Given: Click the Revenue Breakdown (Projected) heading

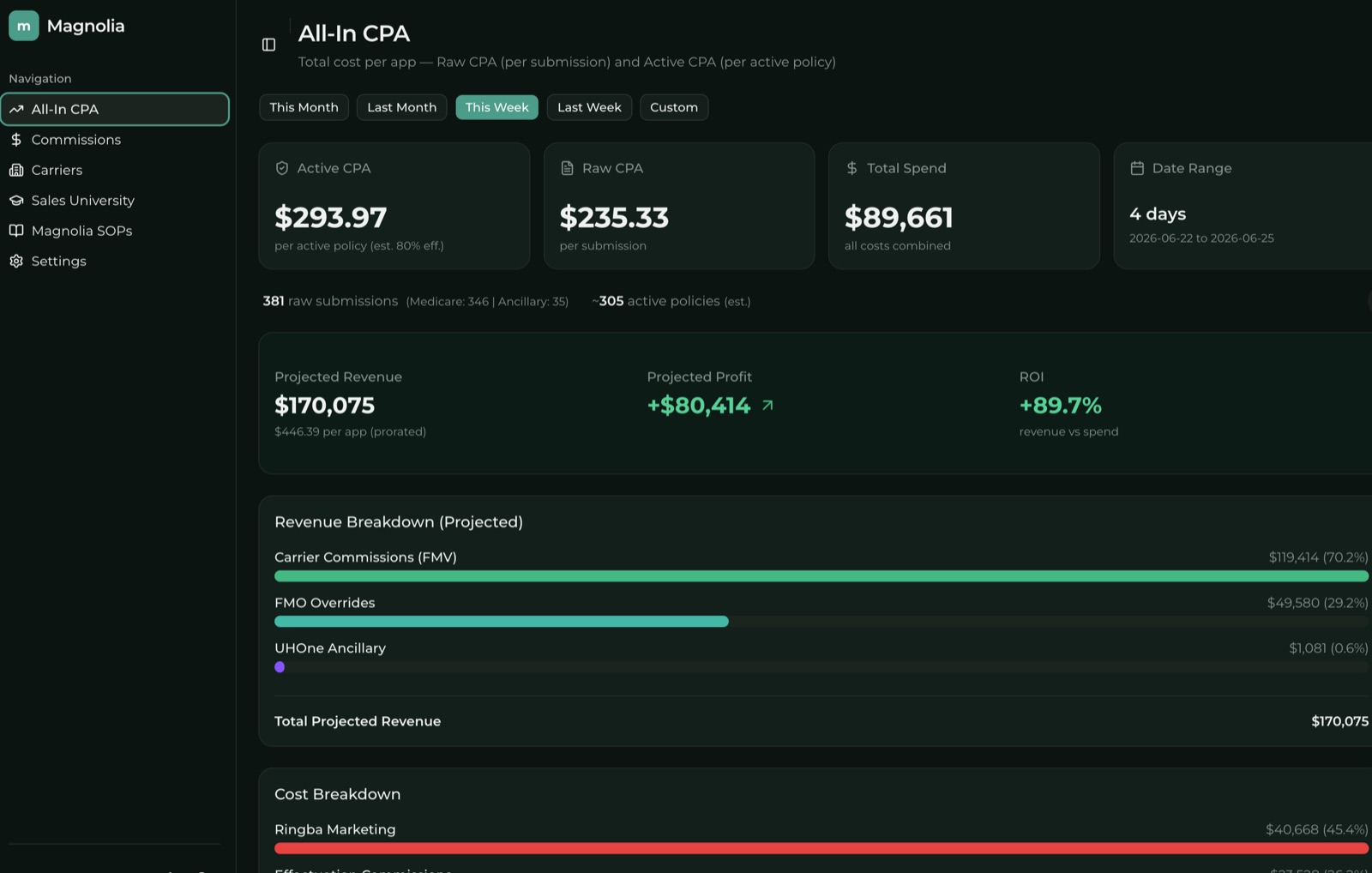Looking at the screenshot, I should coord(399,521).
